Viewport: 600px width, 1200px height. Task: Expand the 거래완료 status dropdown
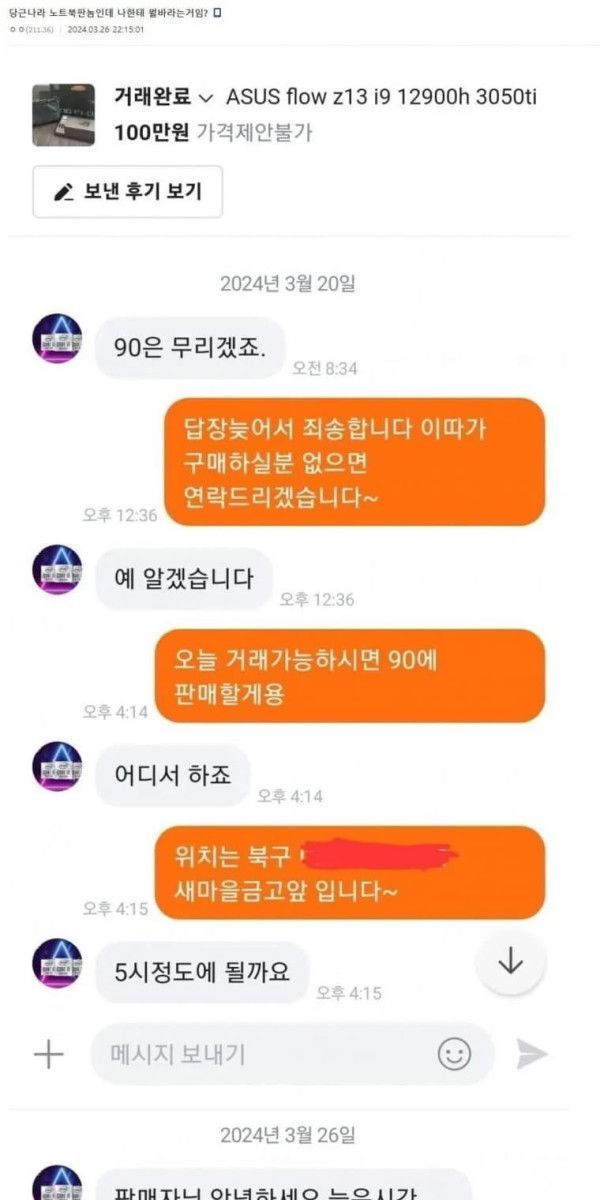tap(164, 97)
